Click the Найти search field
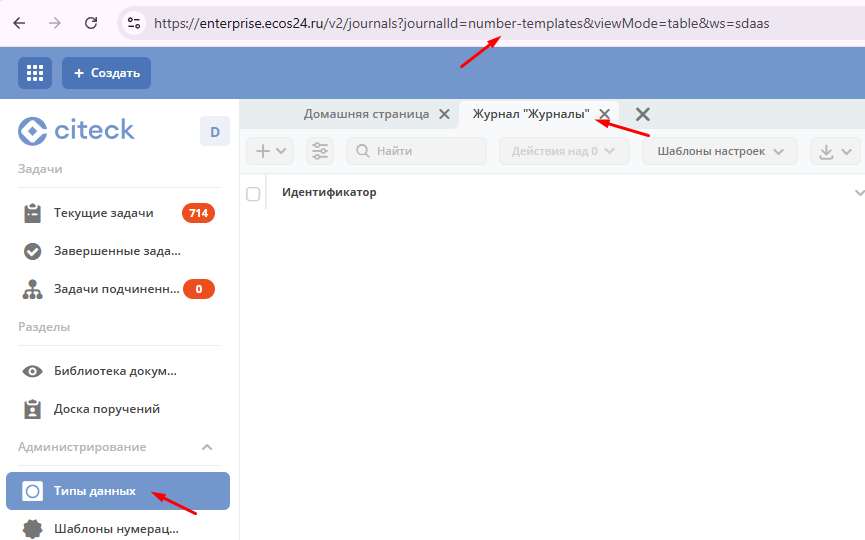 [x=418, y=151]
